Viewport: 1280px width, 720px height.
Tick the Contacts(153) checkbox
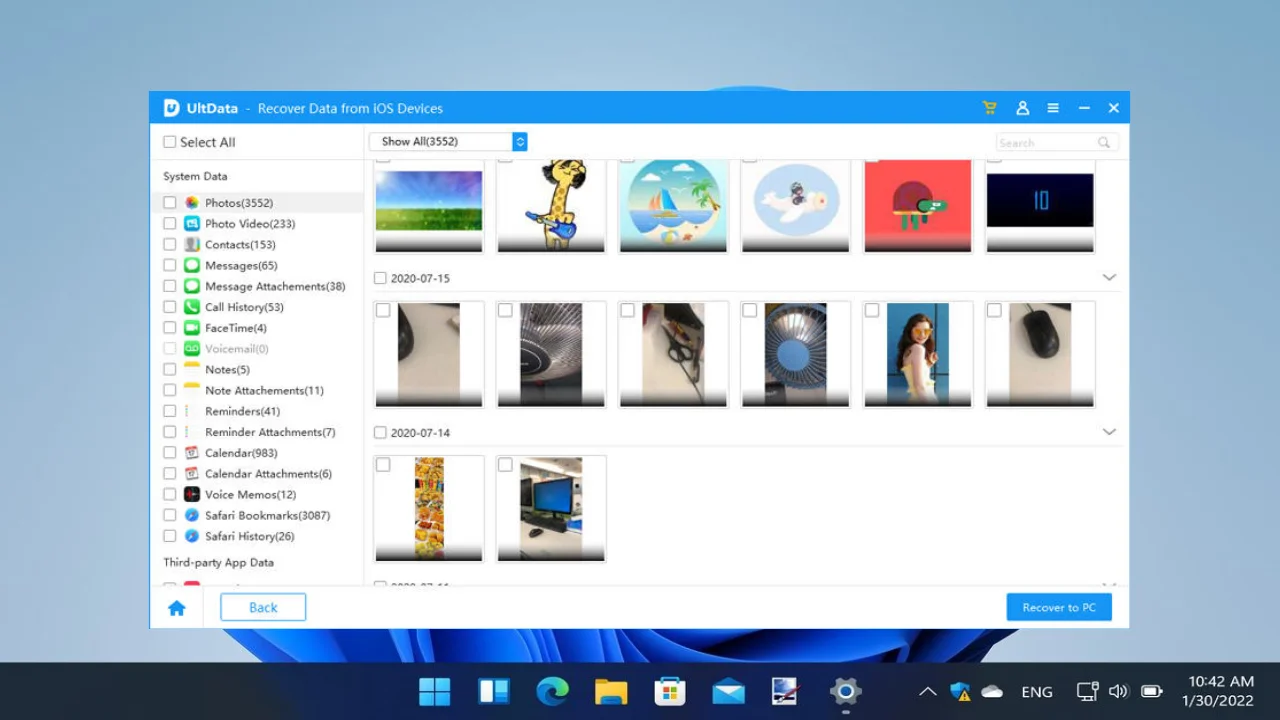(170, 245)
